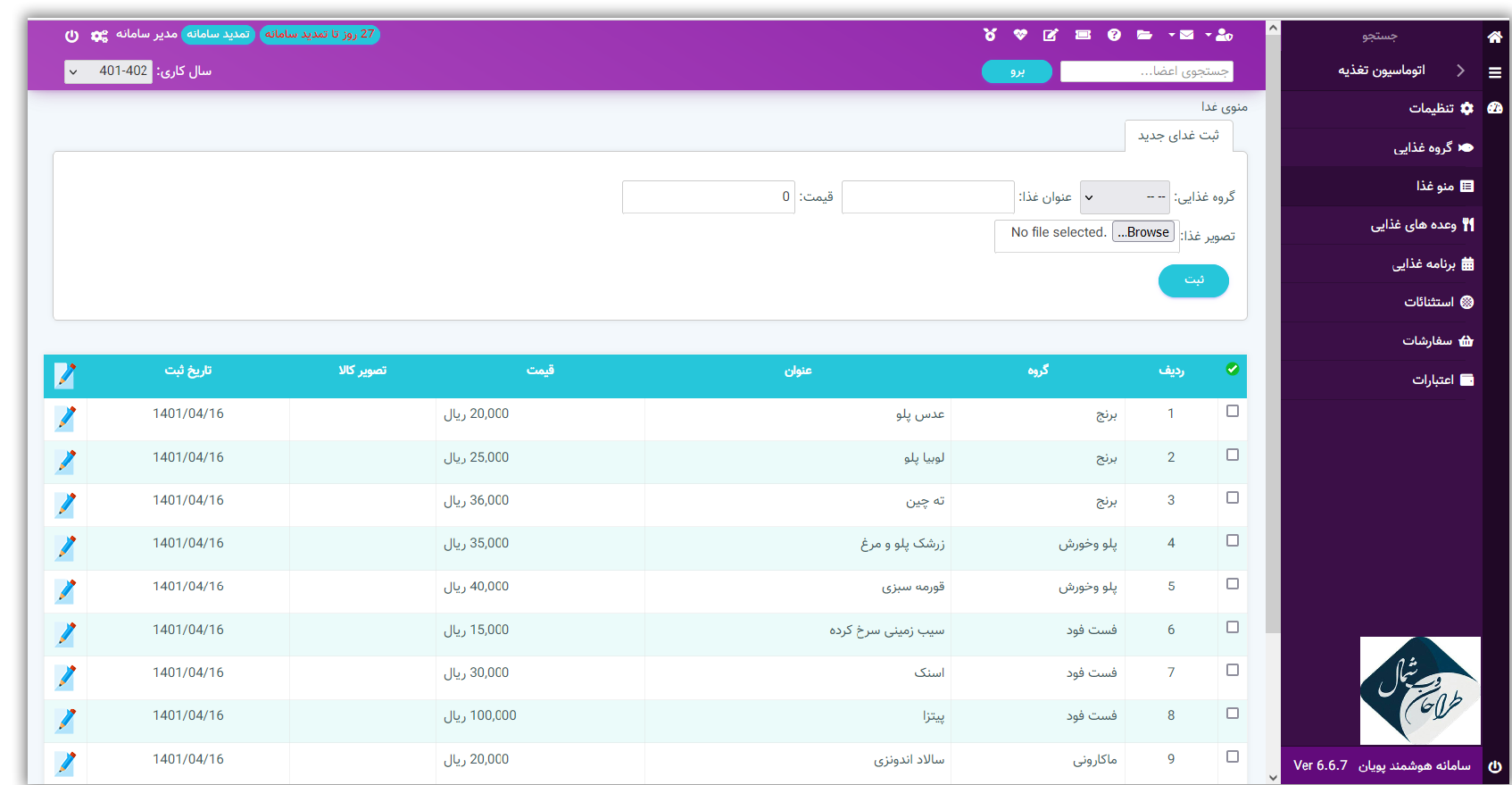Click the home icon in the sidebar
This screenshot has height=785, width=1512.
click(1495, 37)
